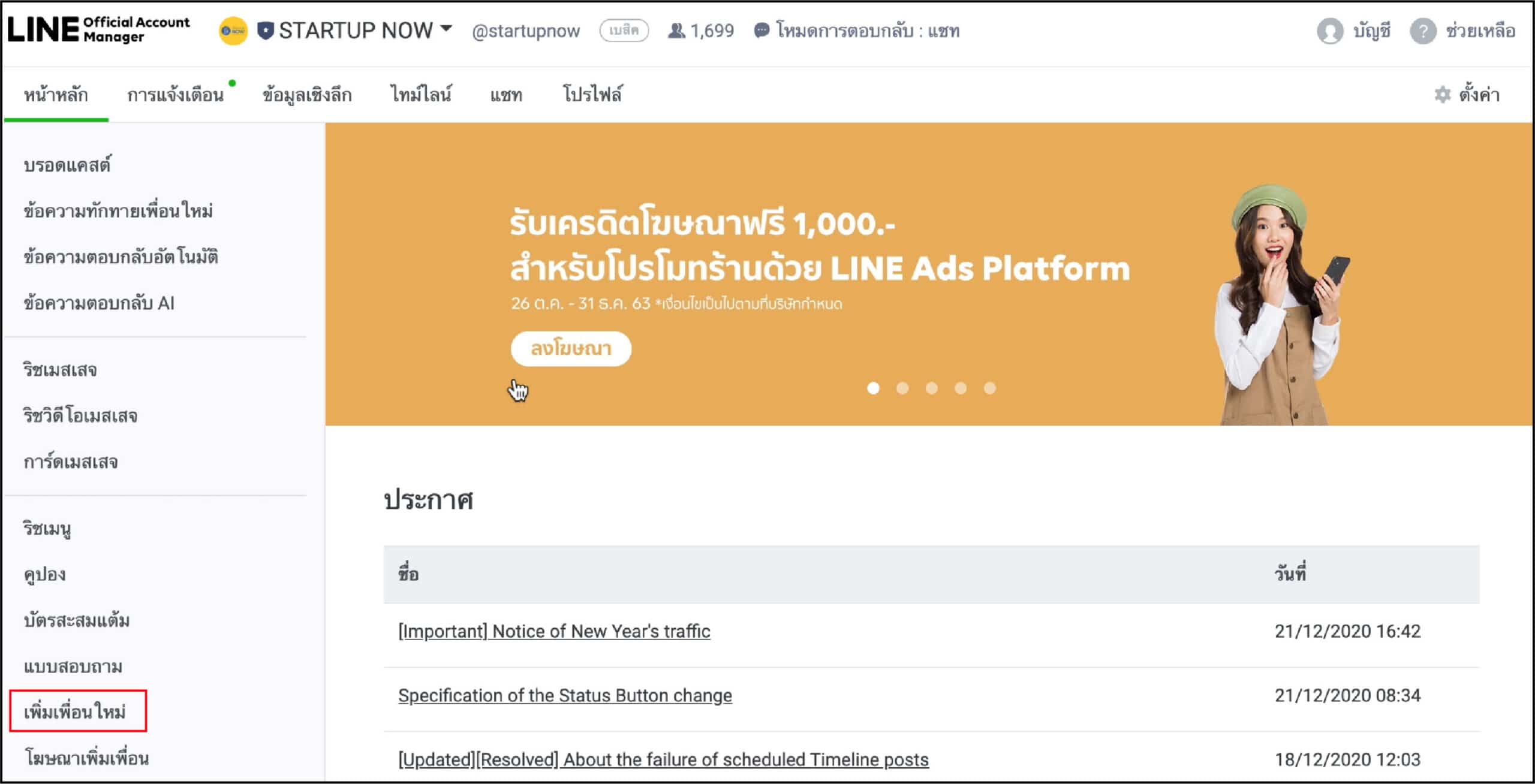1535x784 pixels.
Task: Open the STARTUP NOW account dropdown
Action: point(365,30)
